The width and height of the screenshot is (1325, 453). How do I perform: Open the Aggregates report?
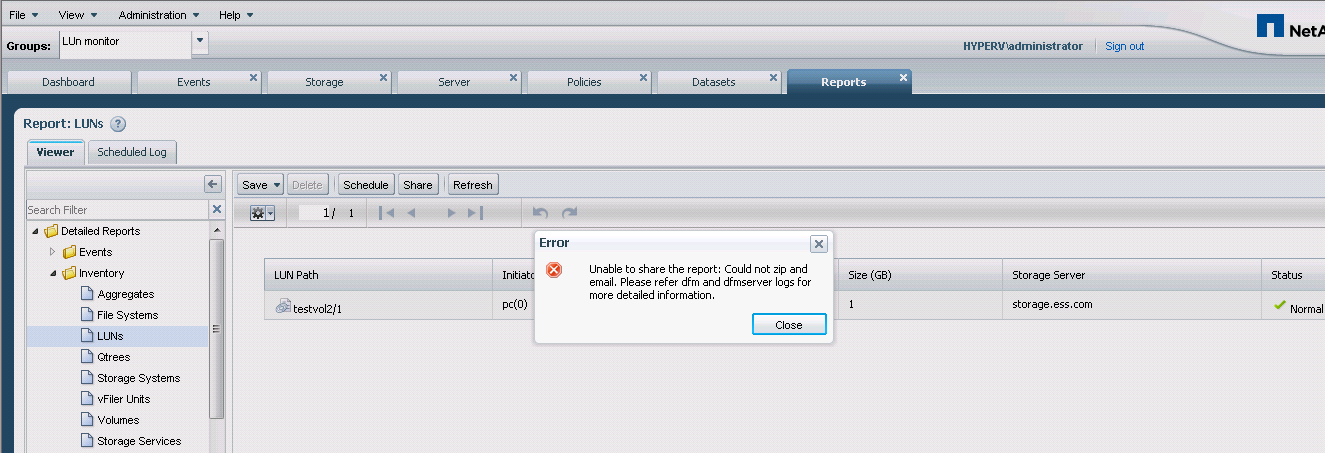coord(125,294)
